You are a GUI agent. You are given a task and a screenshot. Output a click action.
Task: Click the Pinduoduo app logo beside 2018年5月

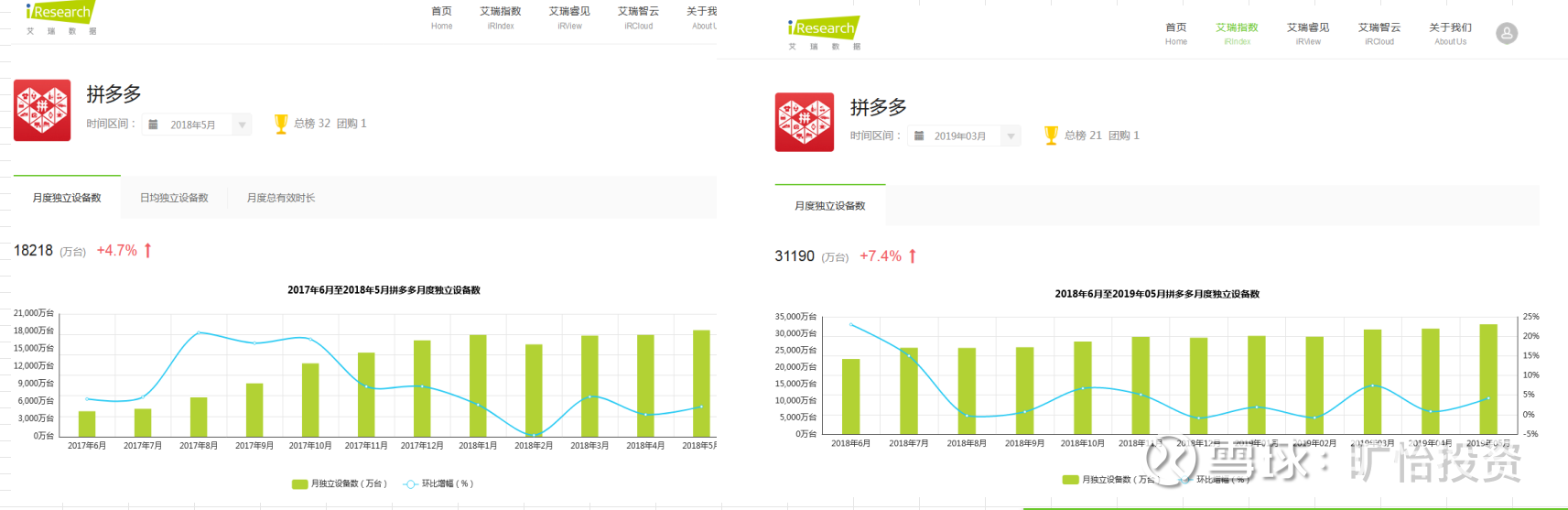pos(42,110)
